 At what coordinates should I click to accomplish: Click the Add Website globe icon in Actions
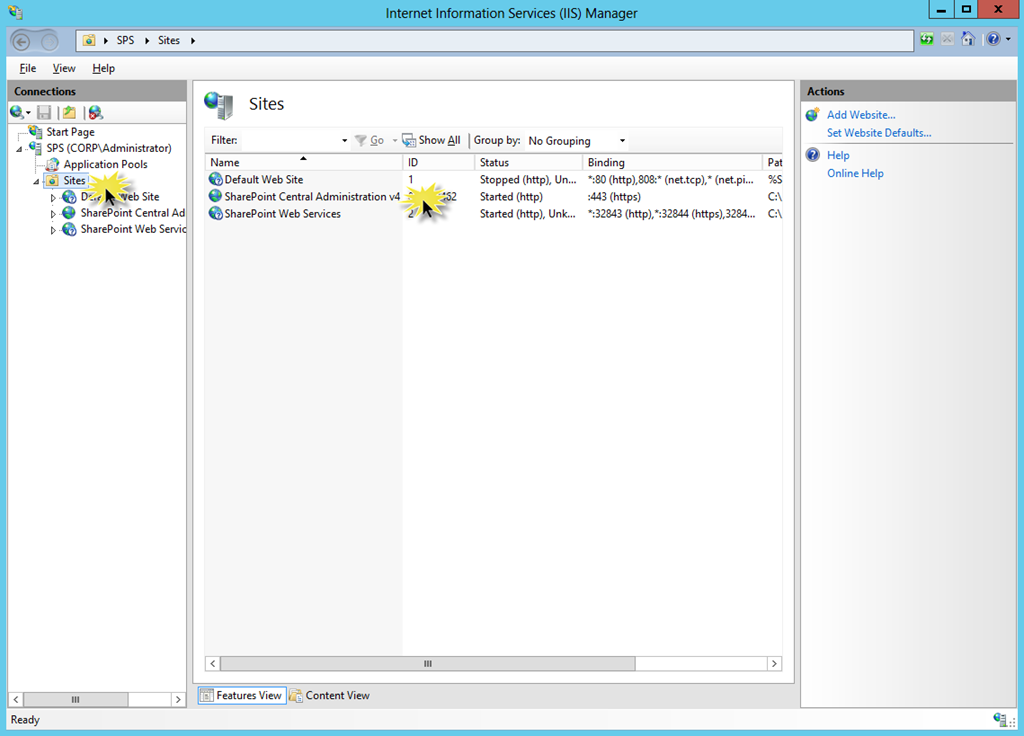(812, 115)
